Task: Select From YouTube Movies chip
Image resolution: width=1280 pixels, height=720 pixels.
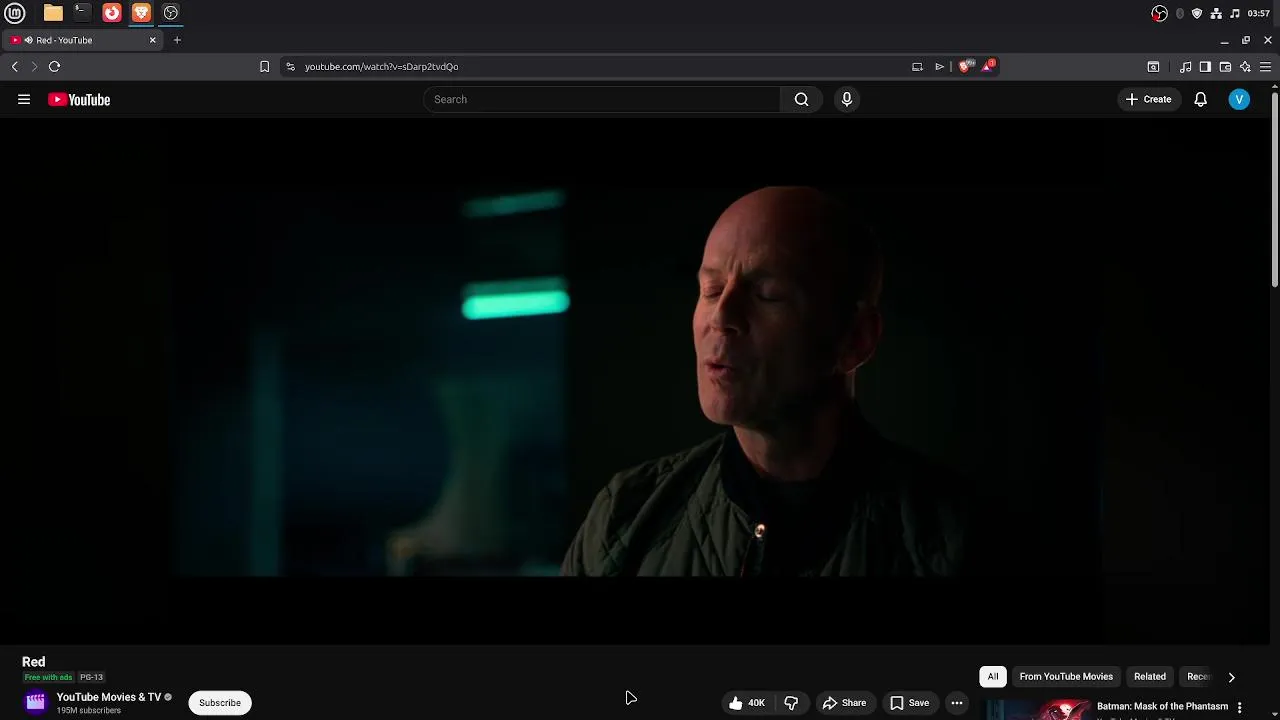Action: coord(1066,677)
